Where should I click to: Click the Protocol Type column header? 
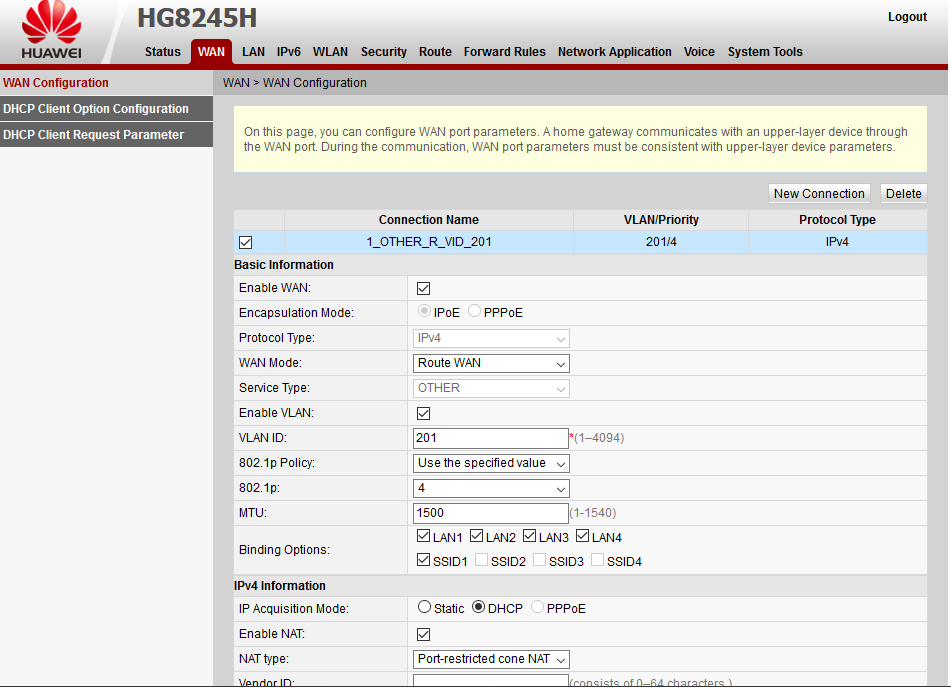click(837, 220)
